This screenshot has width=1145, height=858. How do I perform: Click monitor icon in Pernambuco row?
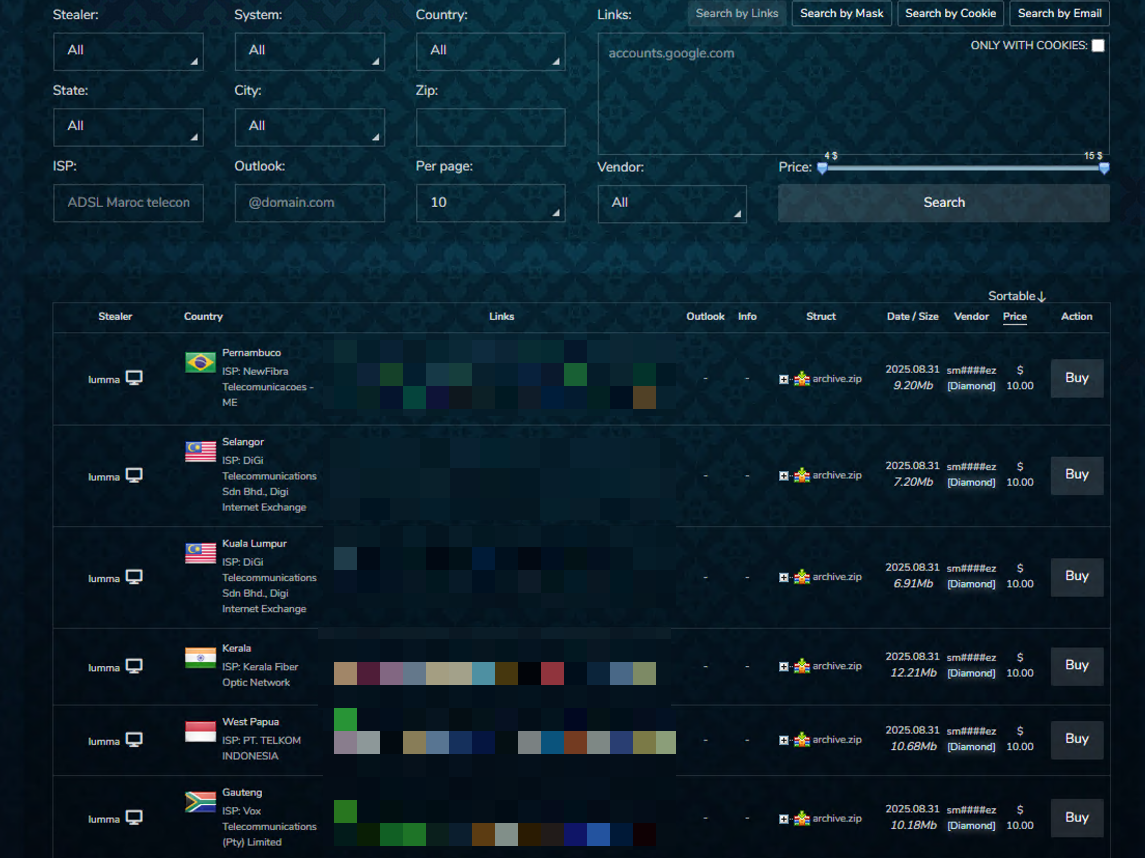134,378
